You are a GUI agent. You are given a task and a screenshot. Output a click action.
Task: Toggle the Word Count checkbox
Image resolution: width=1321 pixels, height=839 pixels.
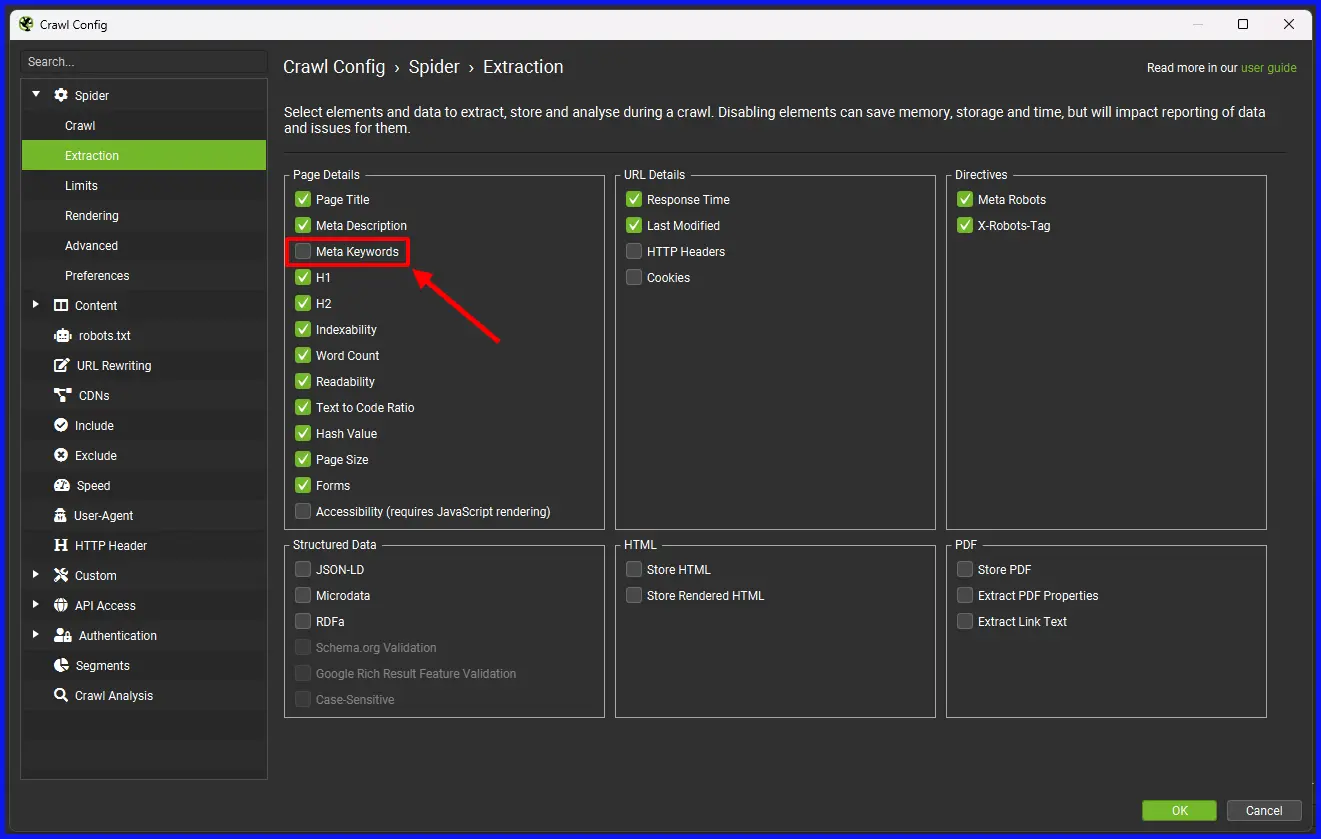303,355
